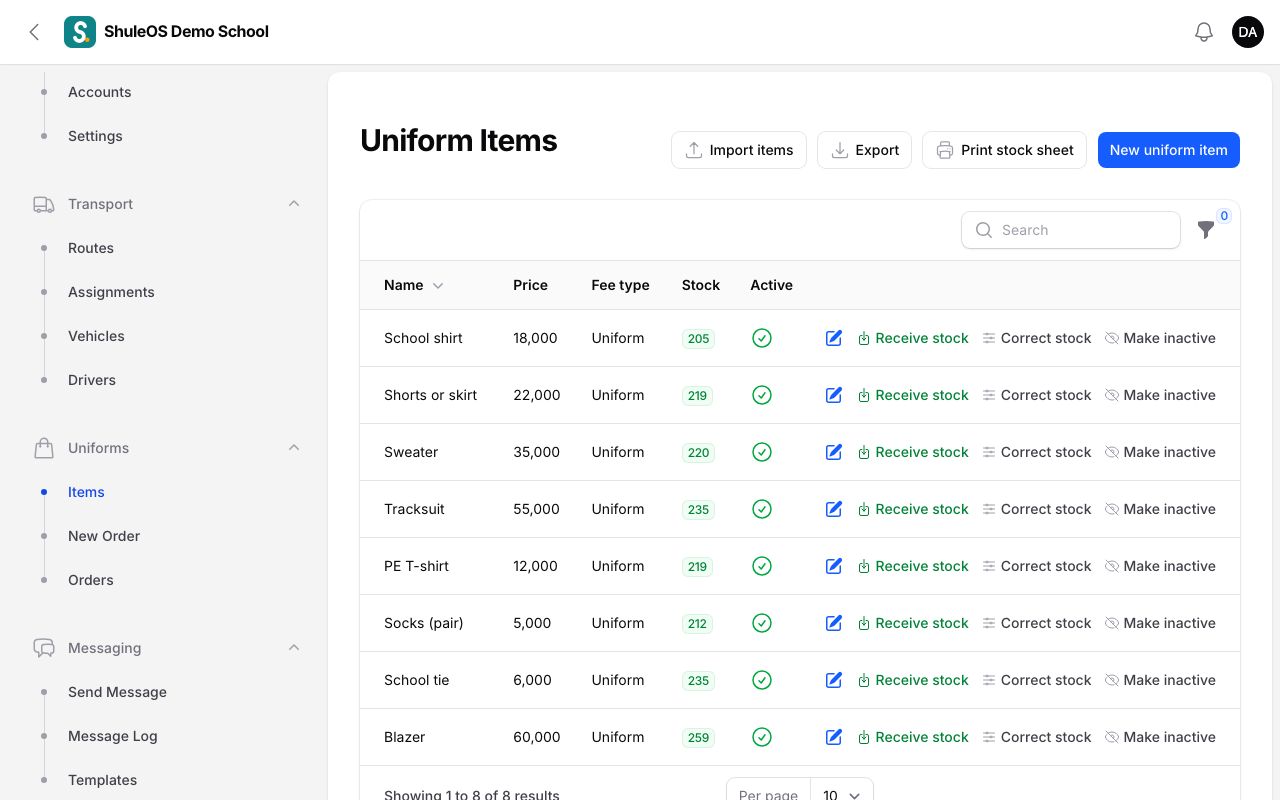Edit the Blazer item
Screen dimensions: 1280x800
834,737
